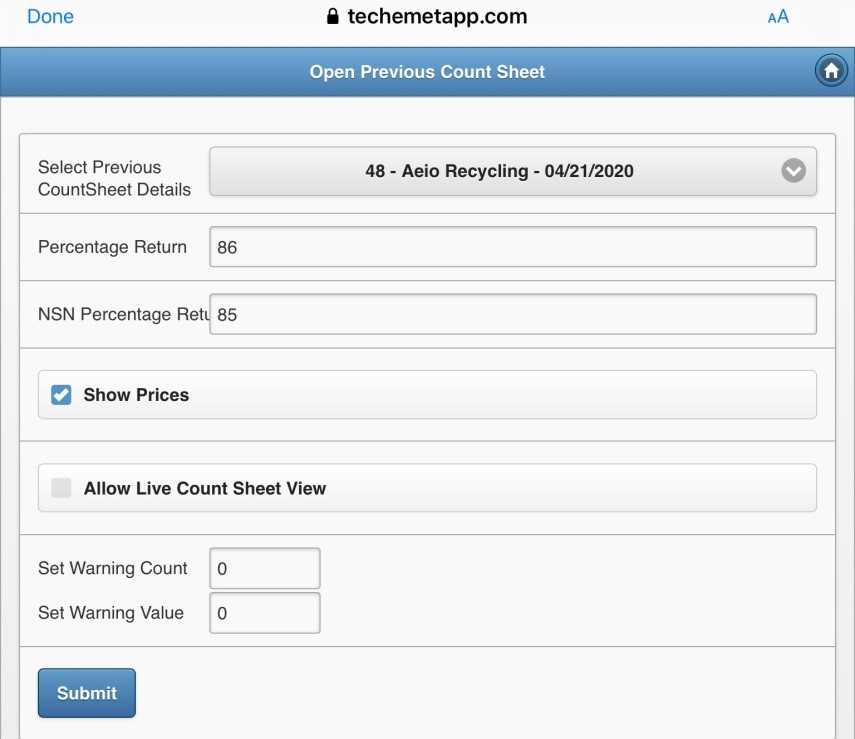Uncheck the Show Prices checkbox
This screenshot has height=739, width=855.
[x=62, y=395]
